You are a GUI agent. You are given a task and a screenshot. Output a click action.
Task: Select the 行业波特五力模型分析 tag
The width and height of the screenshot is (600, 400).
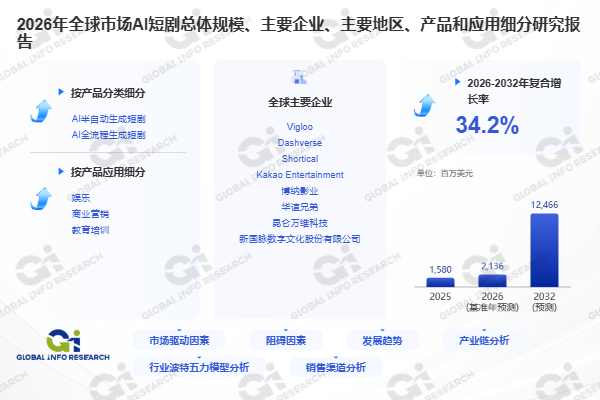199,367
